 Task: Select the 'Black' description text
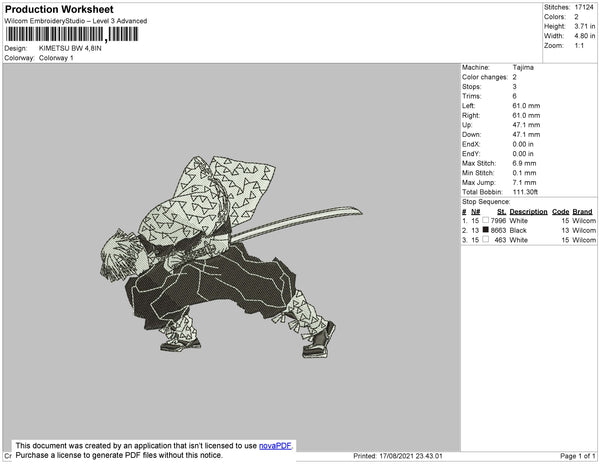(x=518, y=230)
